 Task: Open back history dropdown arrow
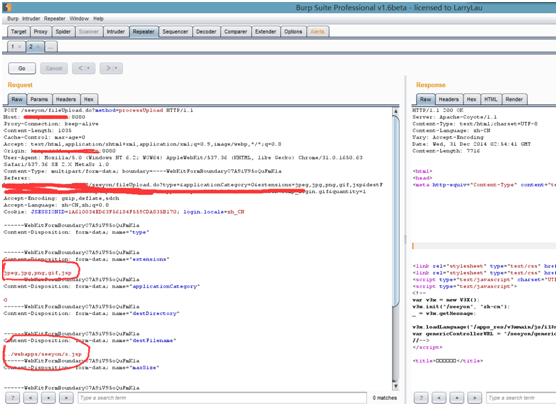89,68
